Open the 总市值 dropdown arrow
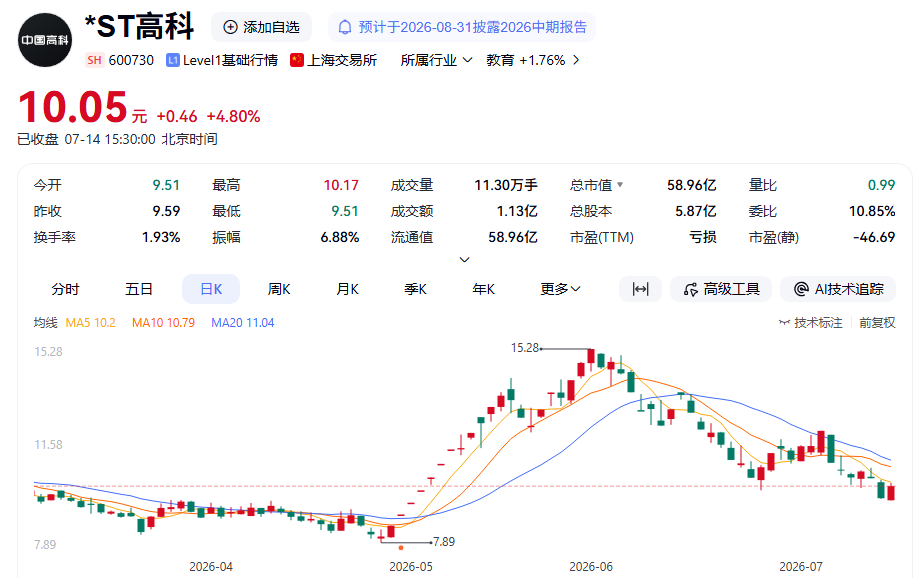 620,185
